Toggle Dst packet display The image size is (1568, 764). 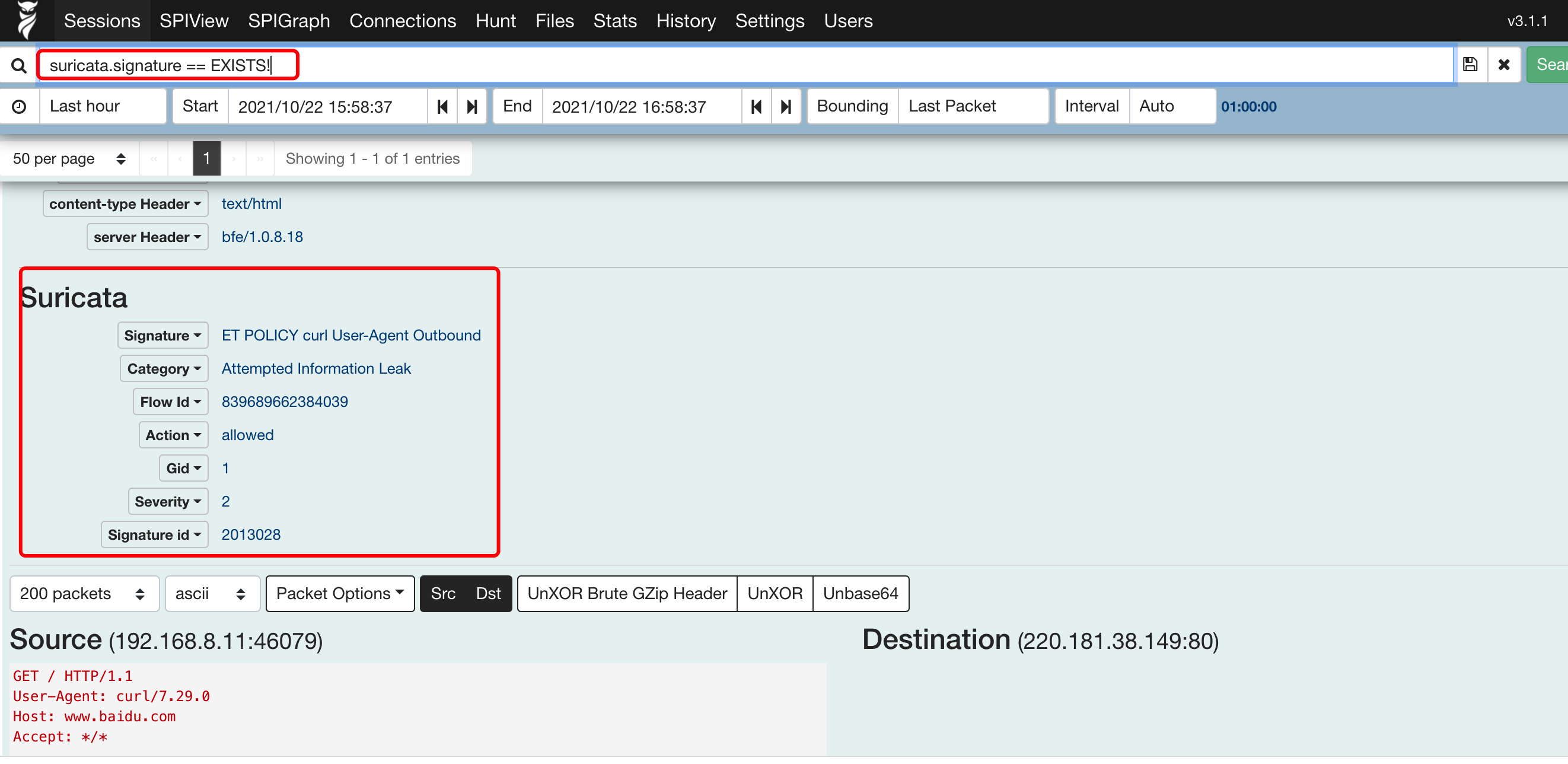tap(488, 594)
